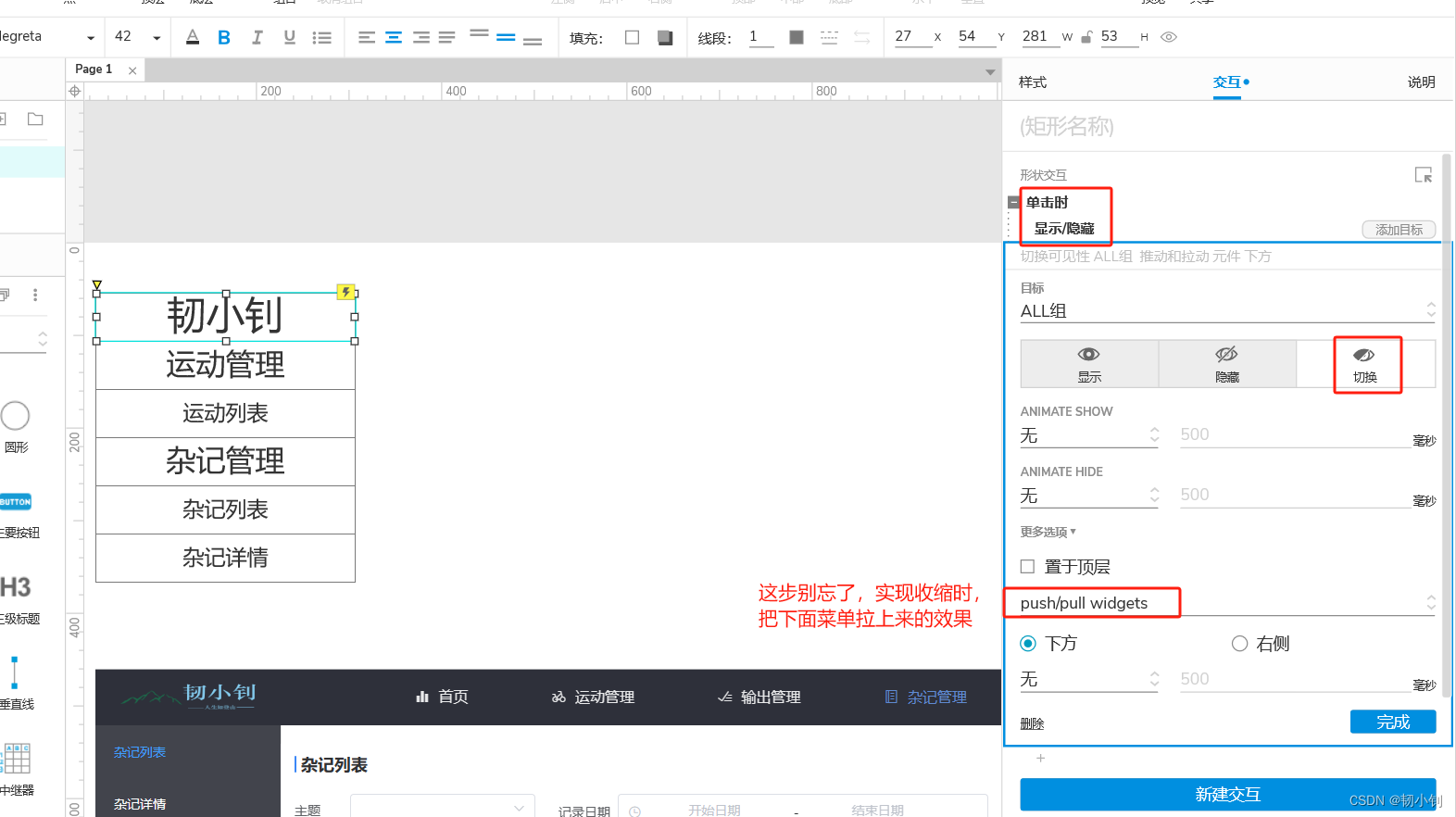
Task: Select the 显示/隐藏 action
Action: tap(1064, 229)
